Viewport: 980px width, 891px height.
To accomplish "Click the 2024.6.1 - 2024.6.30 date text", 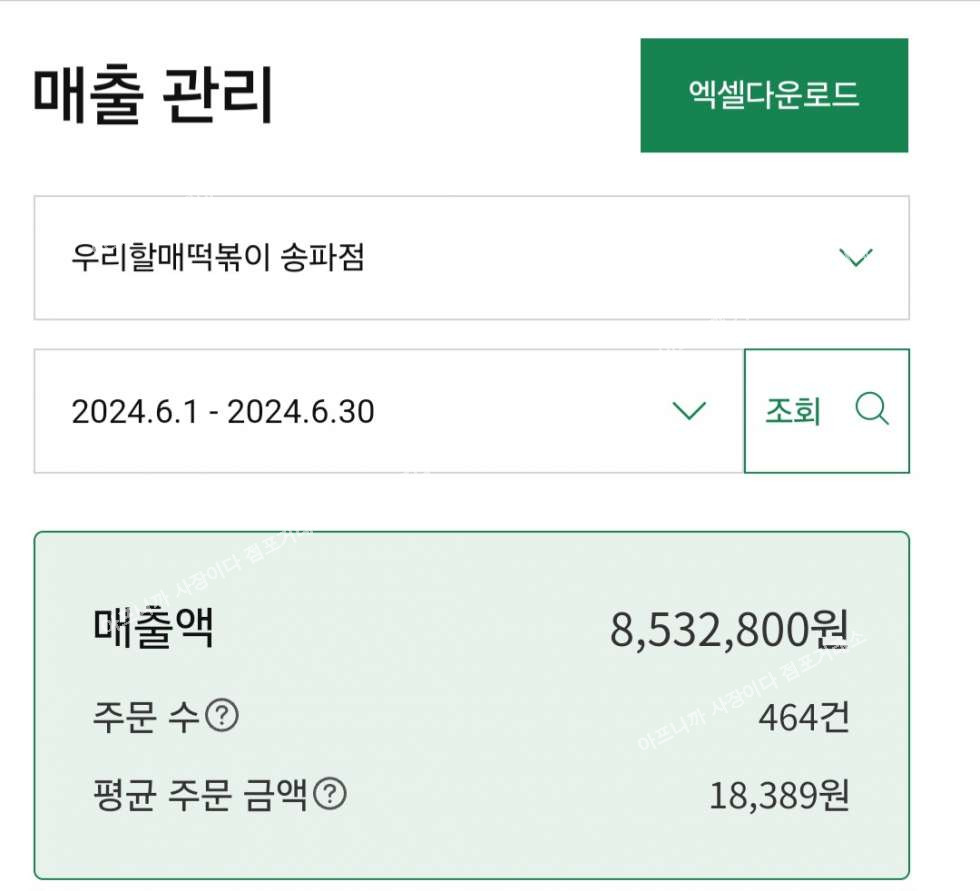I will coord(223,412).
